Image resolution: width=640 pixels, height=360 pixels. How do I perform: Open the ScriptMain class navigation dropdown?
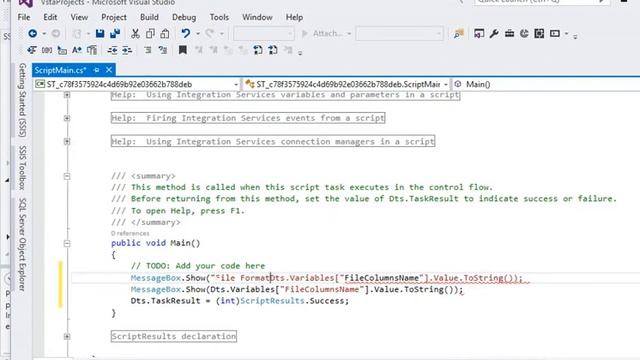(346, 84)
